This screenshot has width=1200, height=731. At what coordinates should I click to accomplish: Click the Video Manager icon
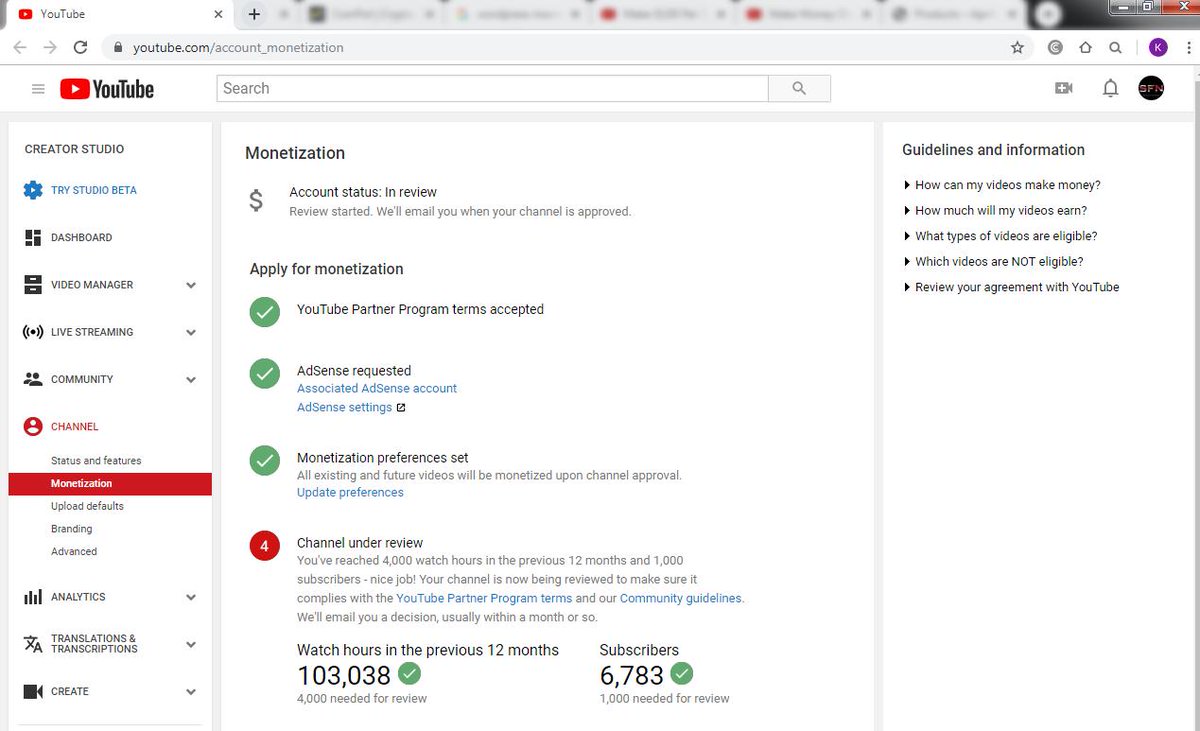tap(33, 284)
